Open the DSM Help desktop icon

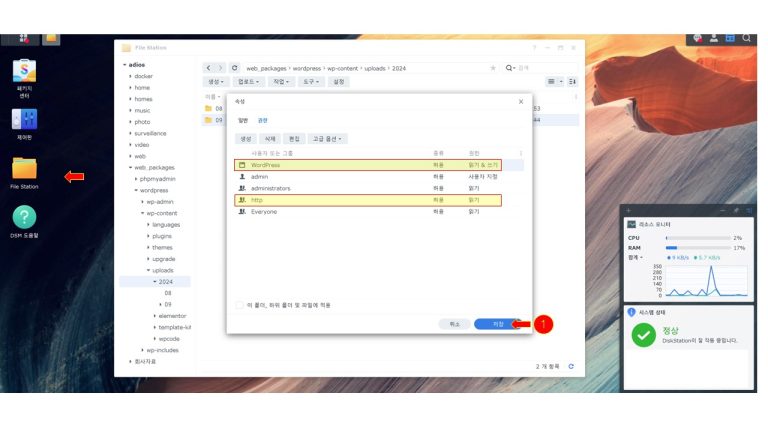click(x=24, y=216)
